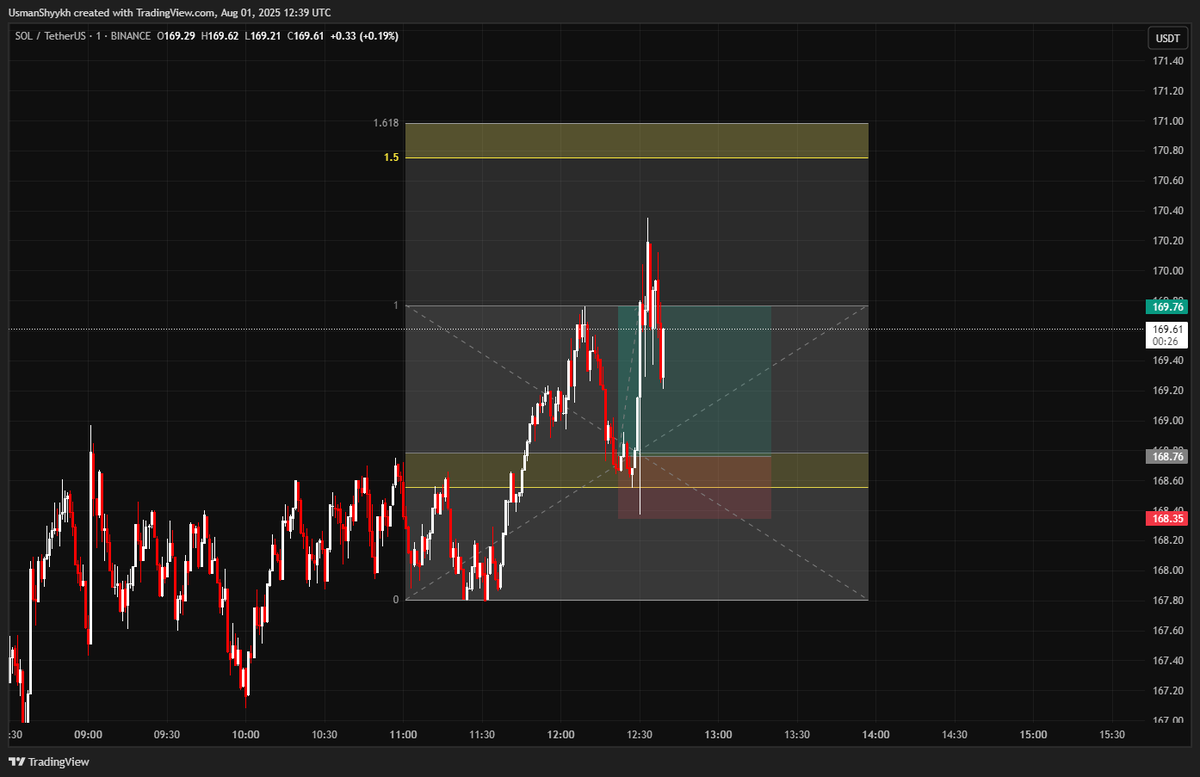Click the 11:00 time axis label

pyautogui.click(x=403, y=734)
